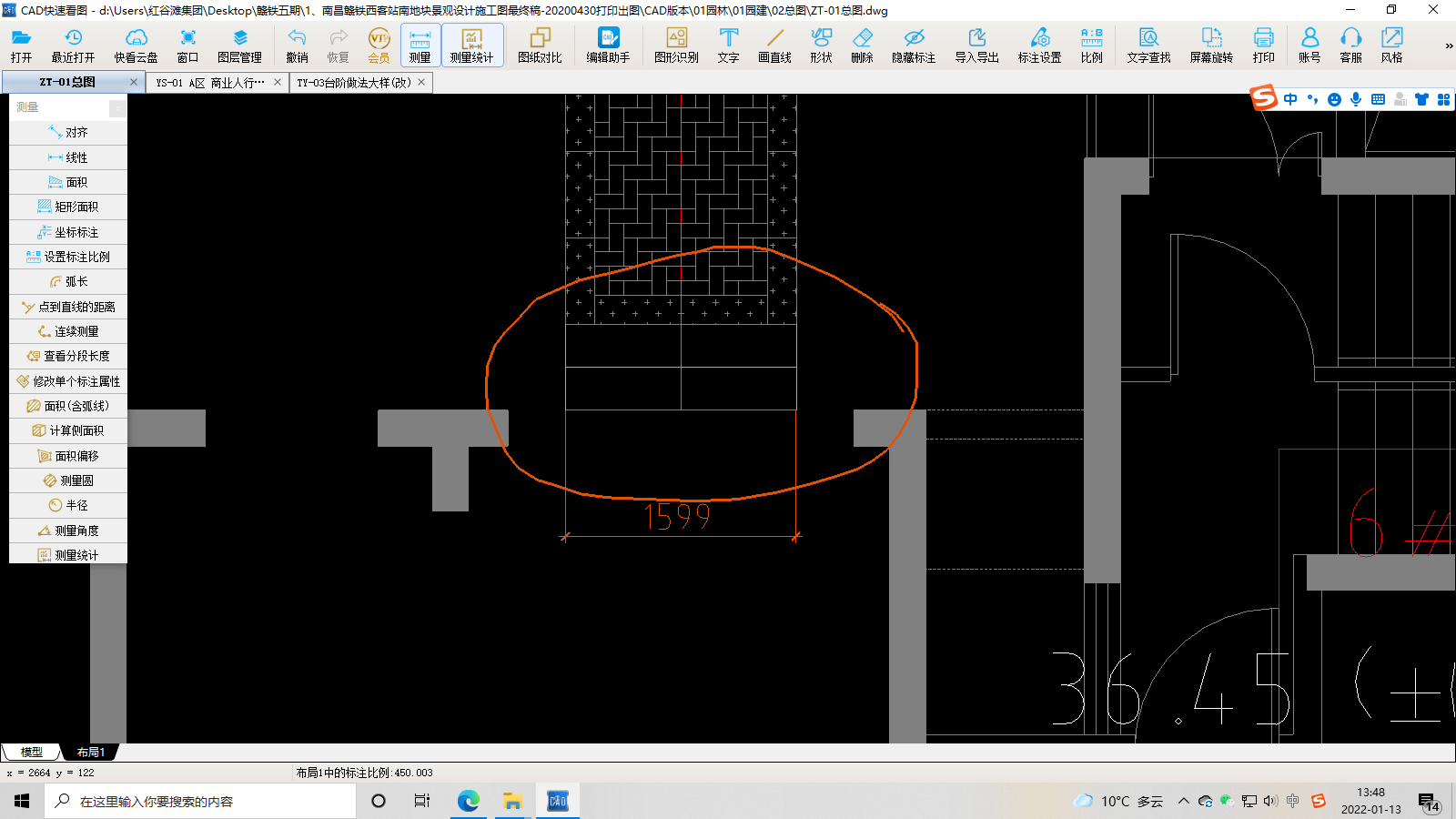Image resolution: width=1456 pixels, height=819 pixels.
Task: Choose the 形状 shape tool
Action: pyautogui.click(x=821, y=45)
